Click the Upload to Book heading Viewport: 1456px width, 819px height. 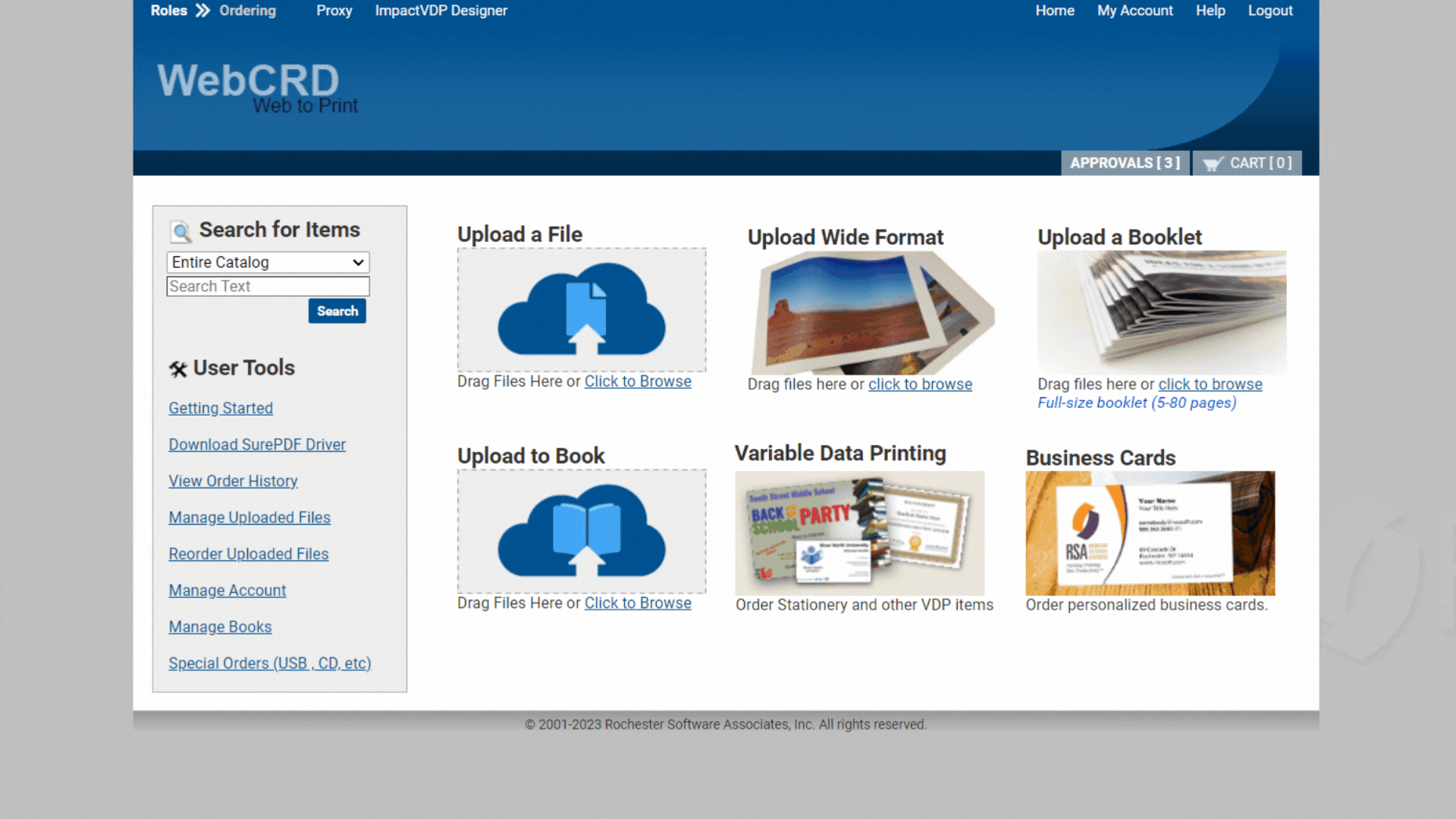click(x=531, y=456)
